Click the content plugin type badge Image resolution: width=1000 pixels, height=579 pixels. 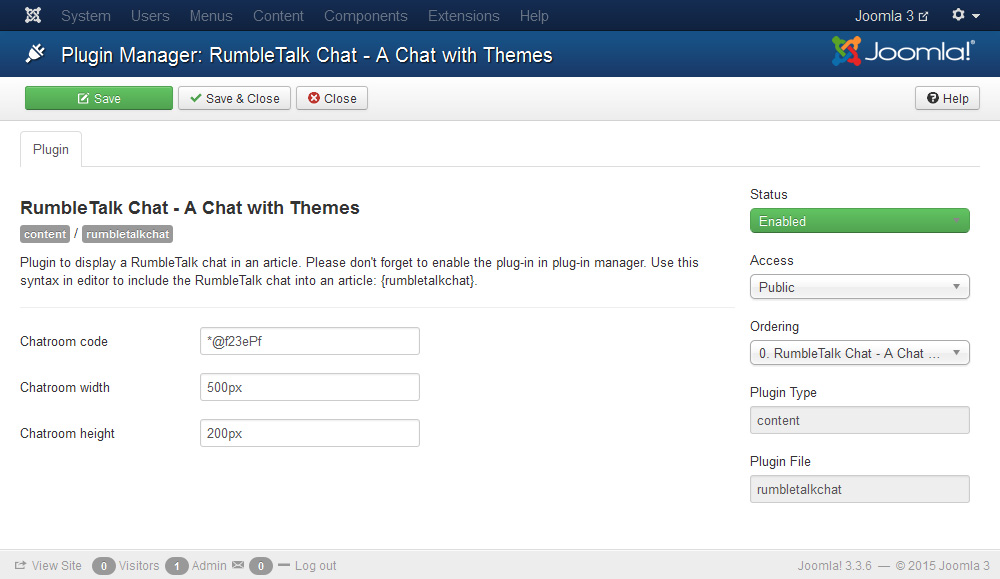(44, 234)
